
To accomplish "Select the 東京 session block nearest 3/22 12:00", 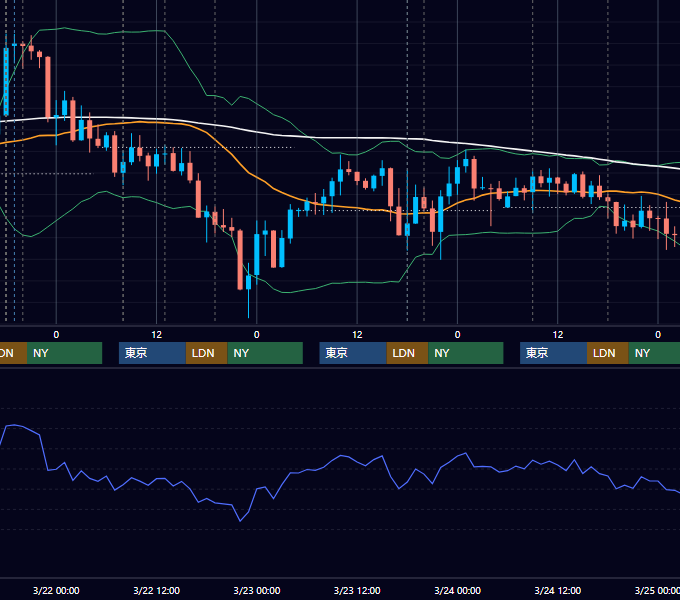I will [x=152, y=353].
